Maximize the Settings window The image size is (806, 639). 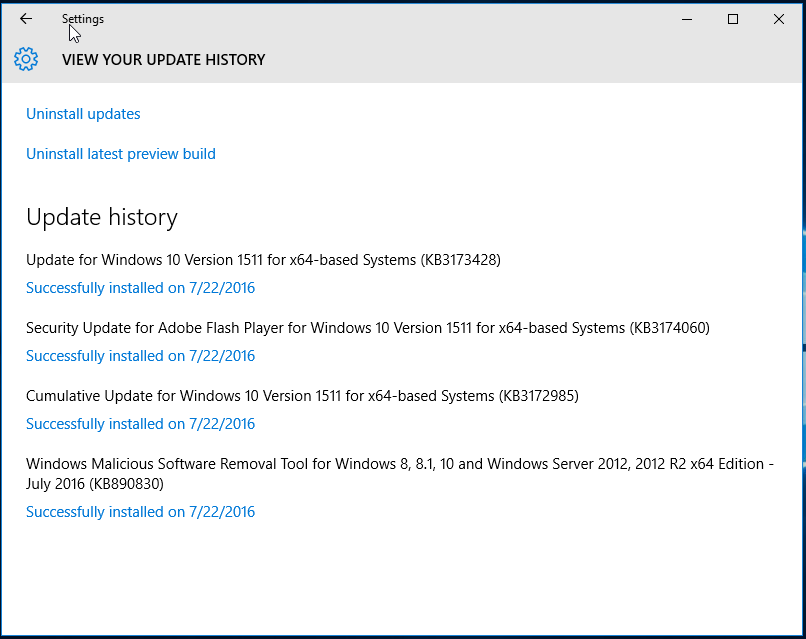point(733,20)
